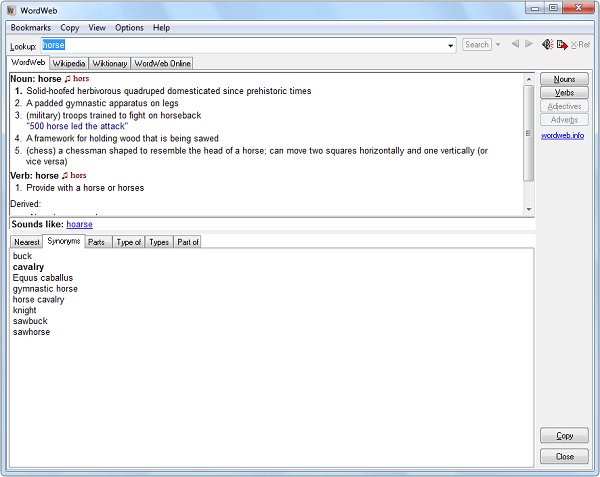The width and height of the screenshot is (600, 477).
Task: Open the Types tab
Action: (x=159, y=242)
